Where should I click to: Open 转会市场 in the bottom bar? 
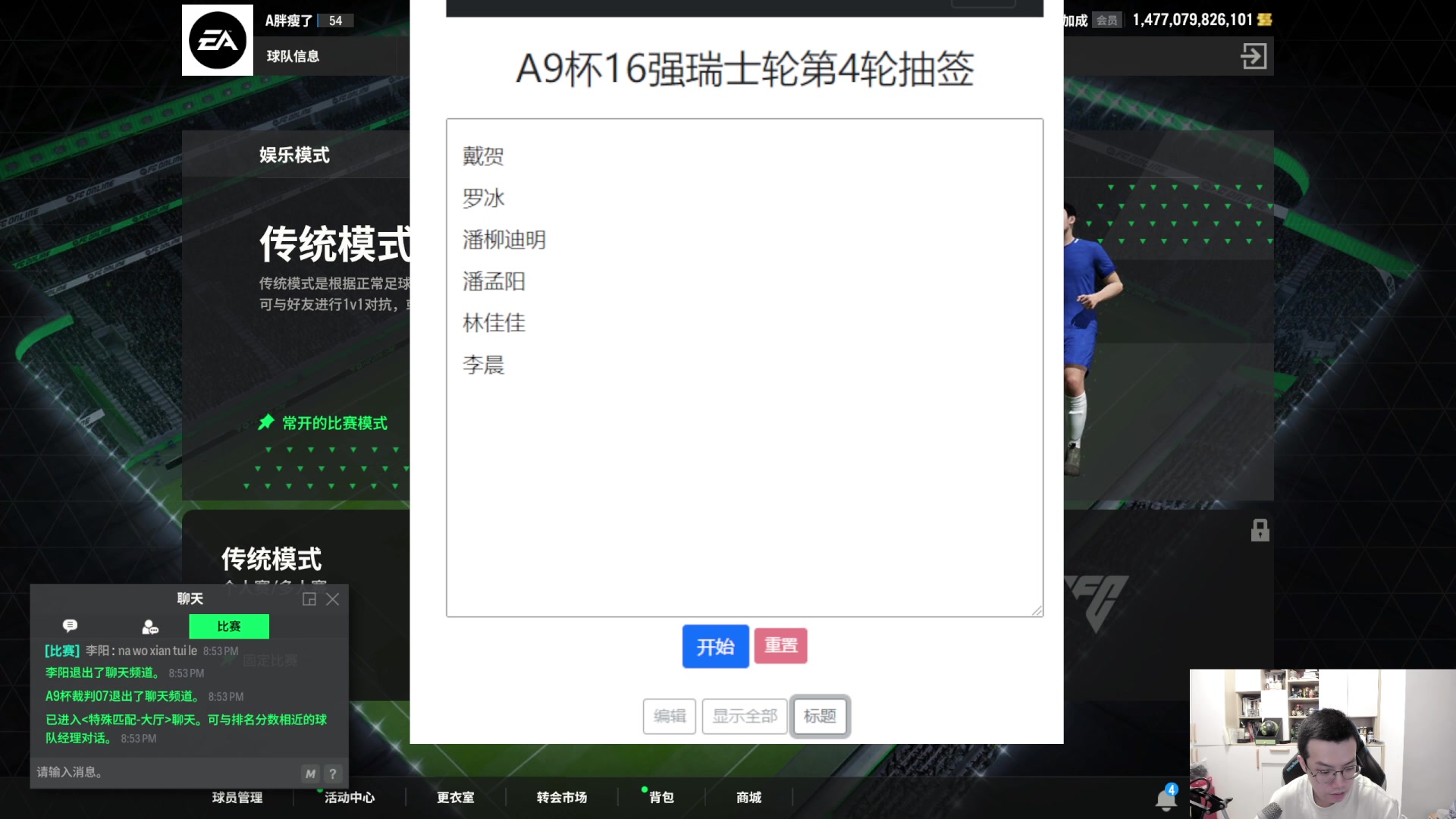(x=561, y=797)
